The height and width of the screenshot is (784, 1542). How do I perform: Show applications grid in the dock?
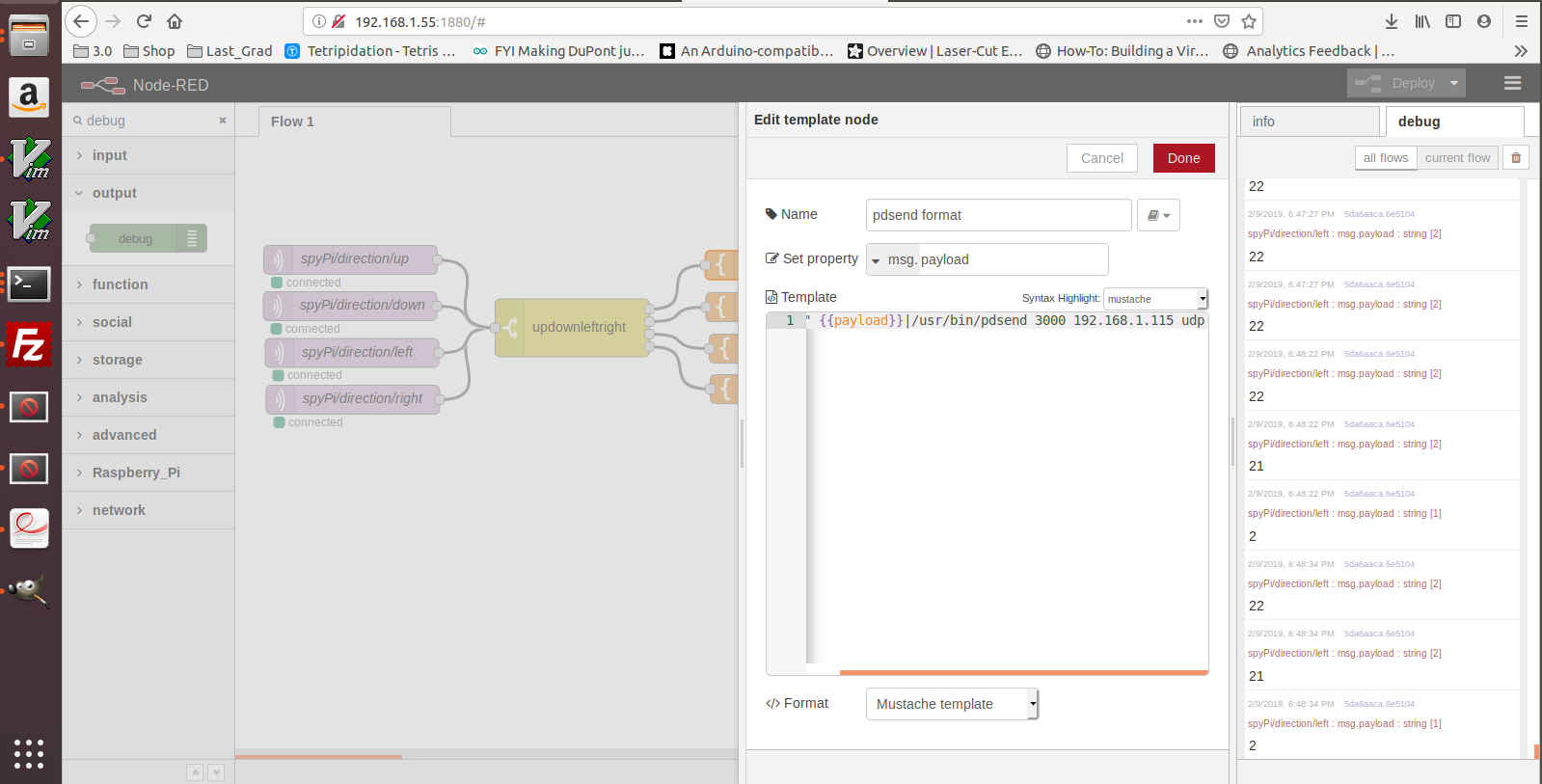(29, 753)
